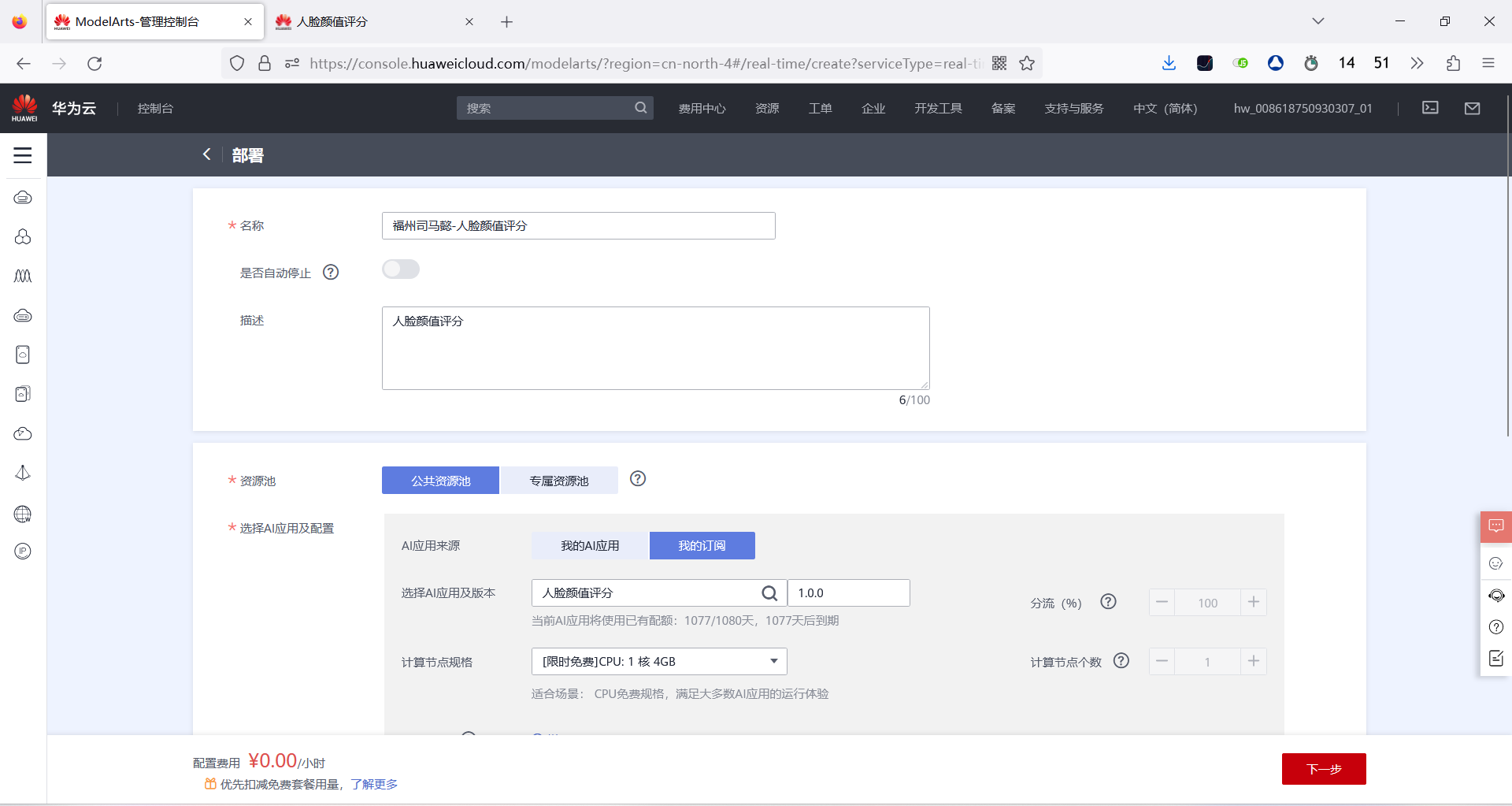Increase the 分流 percentage value

click(1254, 603)
